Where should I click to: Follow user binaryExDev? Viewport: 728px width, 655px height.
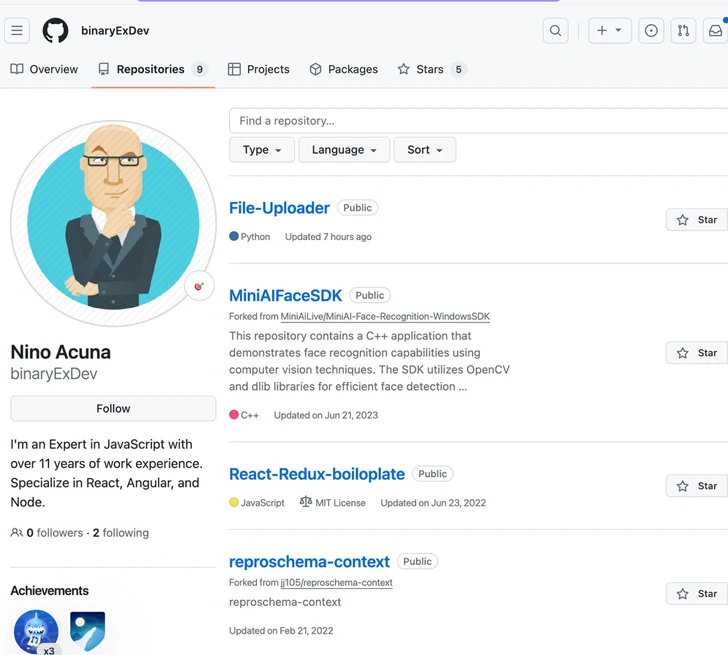point(113,408)
